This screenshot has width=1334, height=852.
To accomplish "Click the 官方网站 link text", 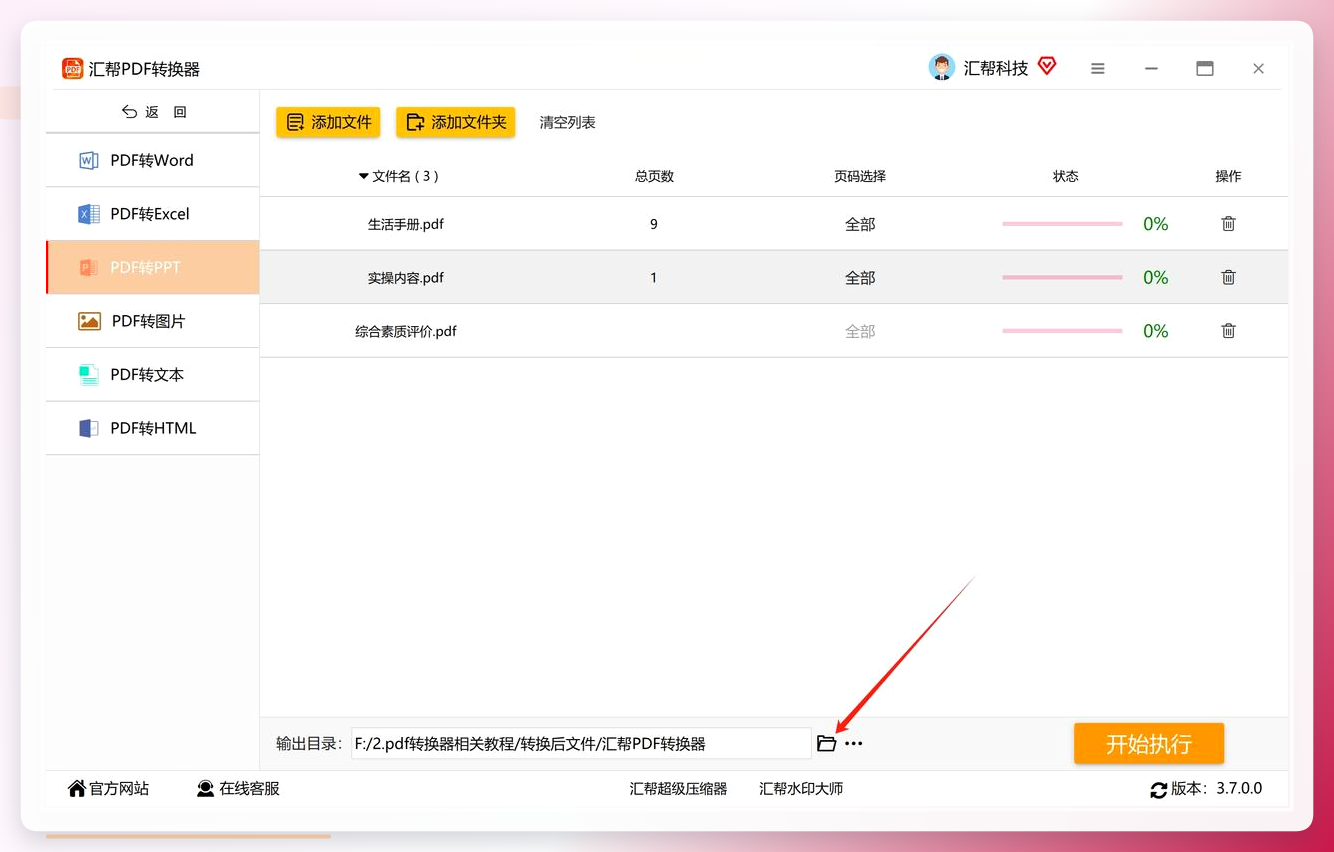I will 119,789.
